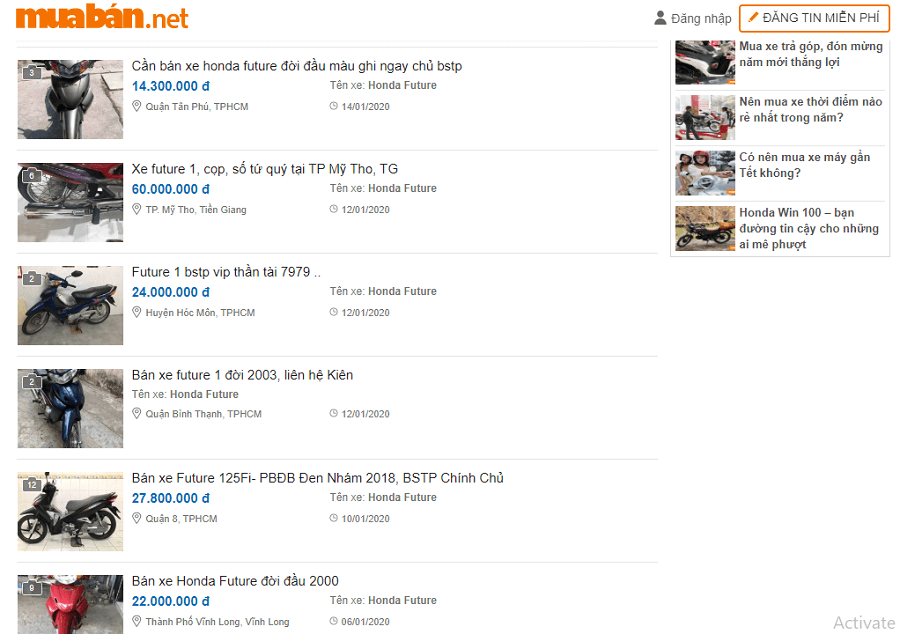Click photo count badge on Bình Thạnh listing thumbnail
The width and height of the screenshot is (900, 634).
click(32, 382)
